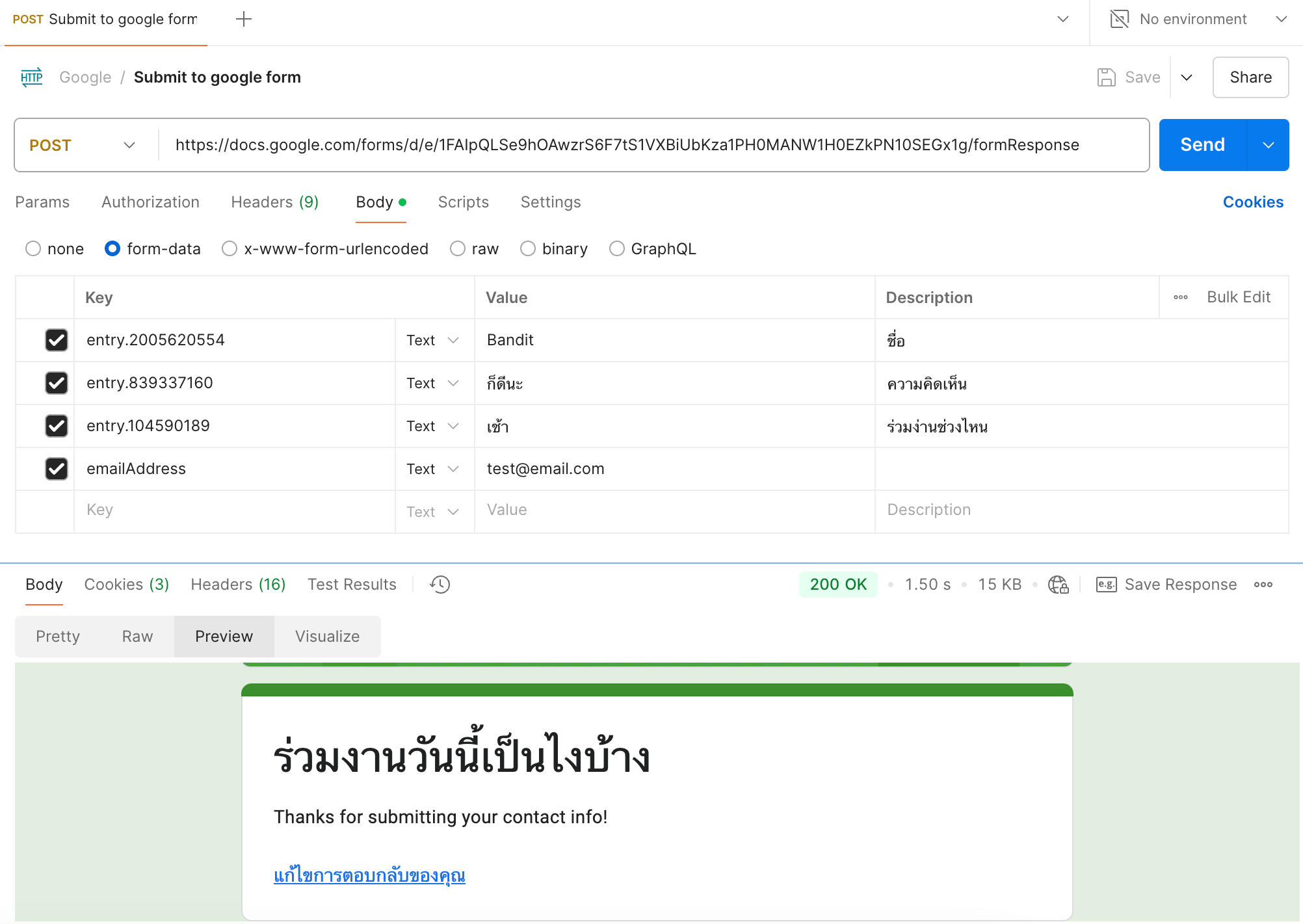Viewport: 1303px width, 924px height.
Task: Toggle none body type radio button
Action: (x=32, y=249)
